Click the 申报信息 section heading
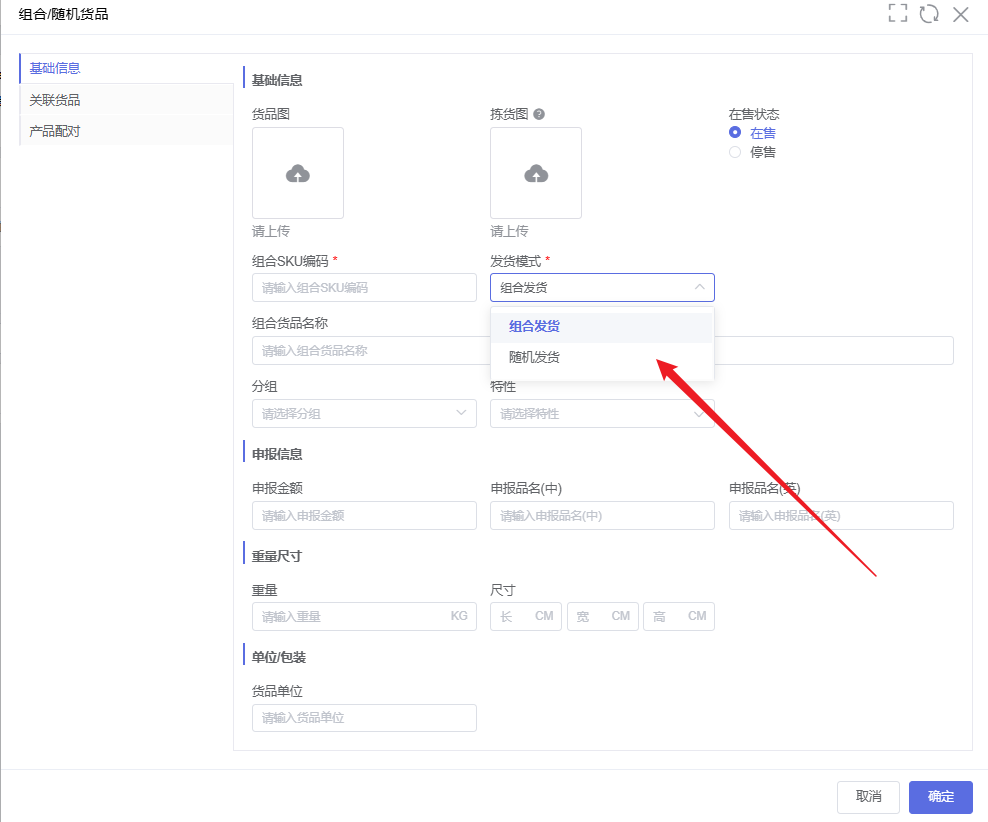The width and height of the screenshot is (988, 822). coord(277,454)
